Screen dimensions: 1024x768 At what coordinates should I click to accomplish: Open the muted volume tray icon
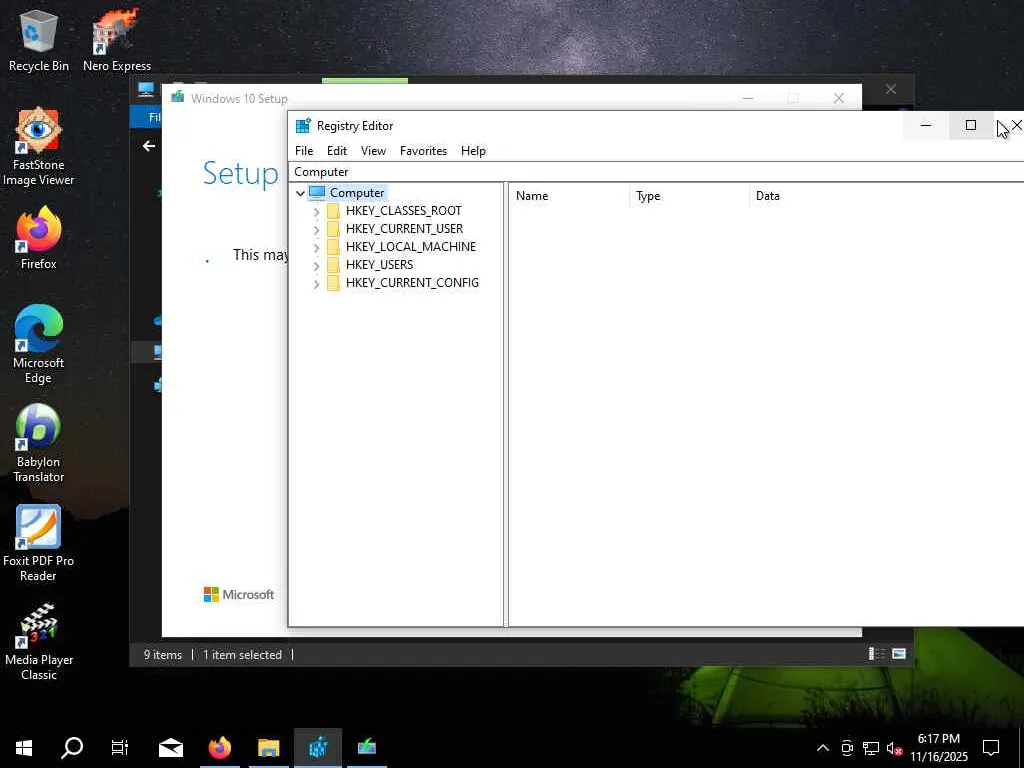click(894, 748)
